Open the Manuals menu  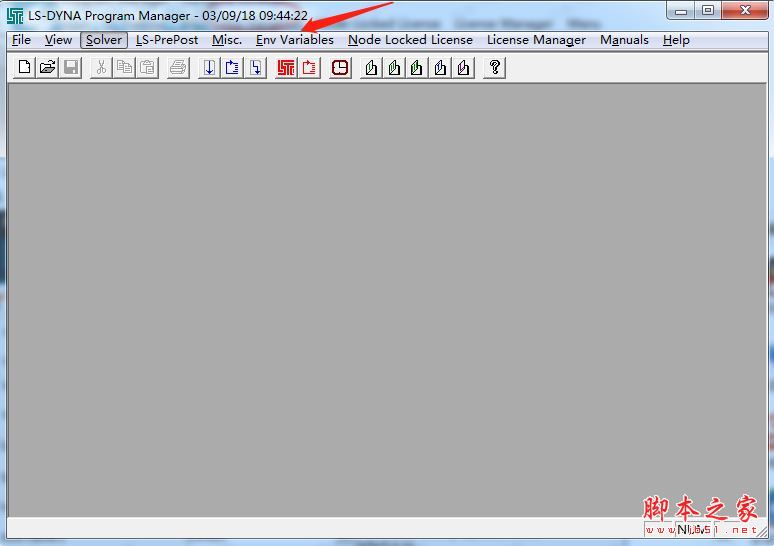click(x=624, y=40)
